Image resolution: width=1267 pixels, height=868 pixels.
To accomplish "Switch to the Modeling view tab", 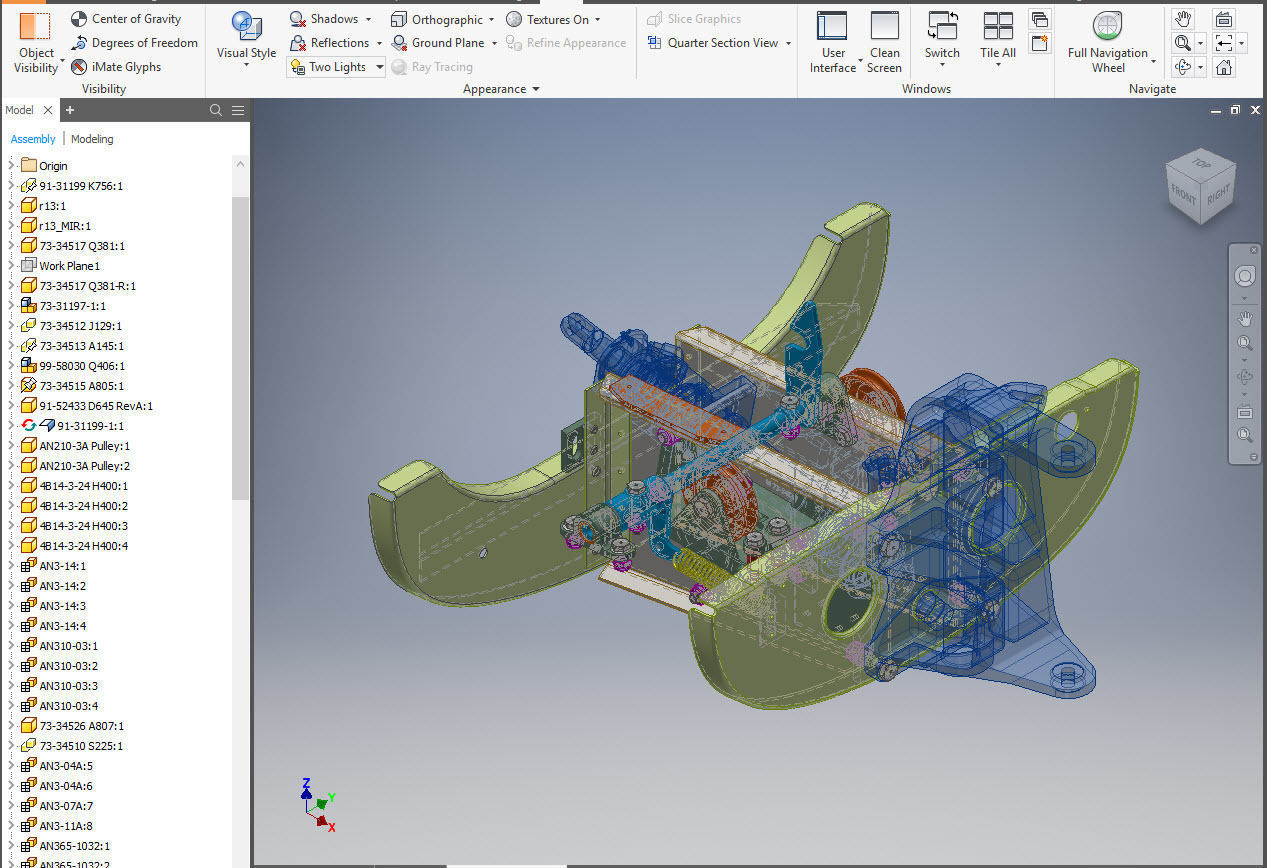I will (x=92, y=139).
